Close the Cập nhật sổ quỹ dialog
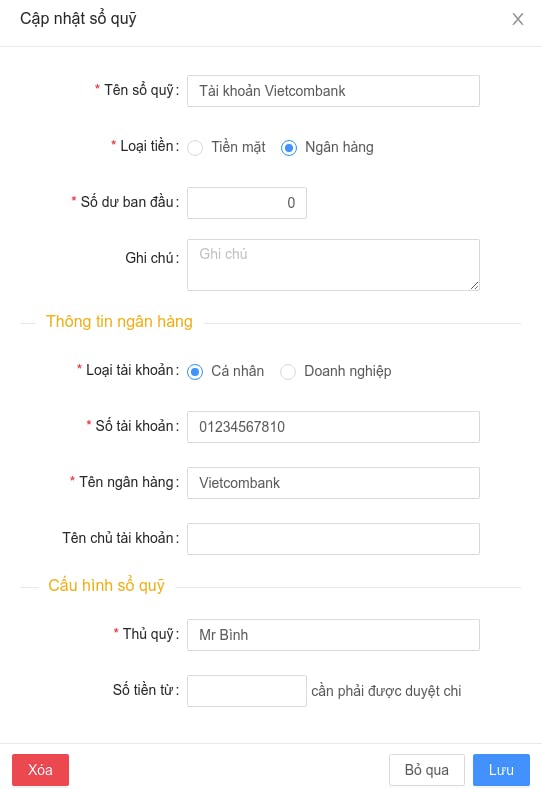The height and width of the screenshot is (789, 542). click(518, 19)
